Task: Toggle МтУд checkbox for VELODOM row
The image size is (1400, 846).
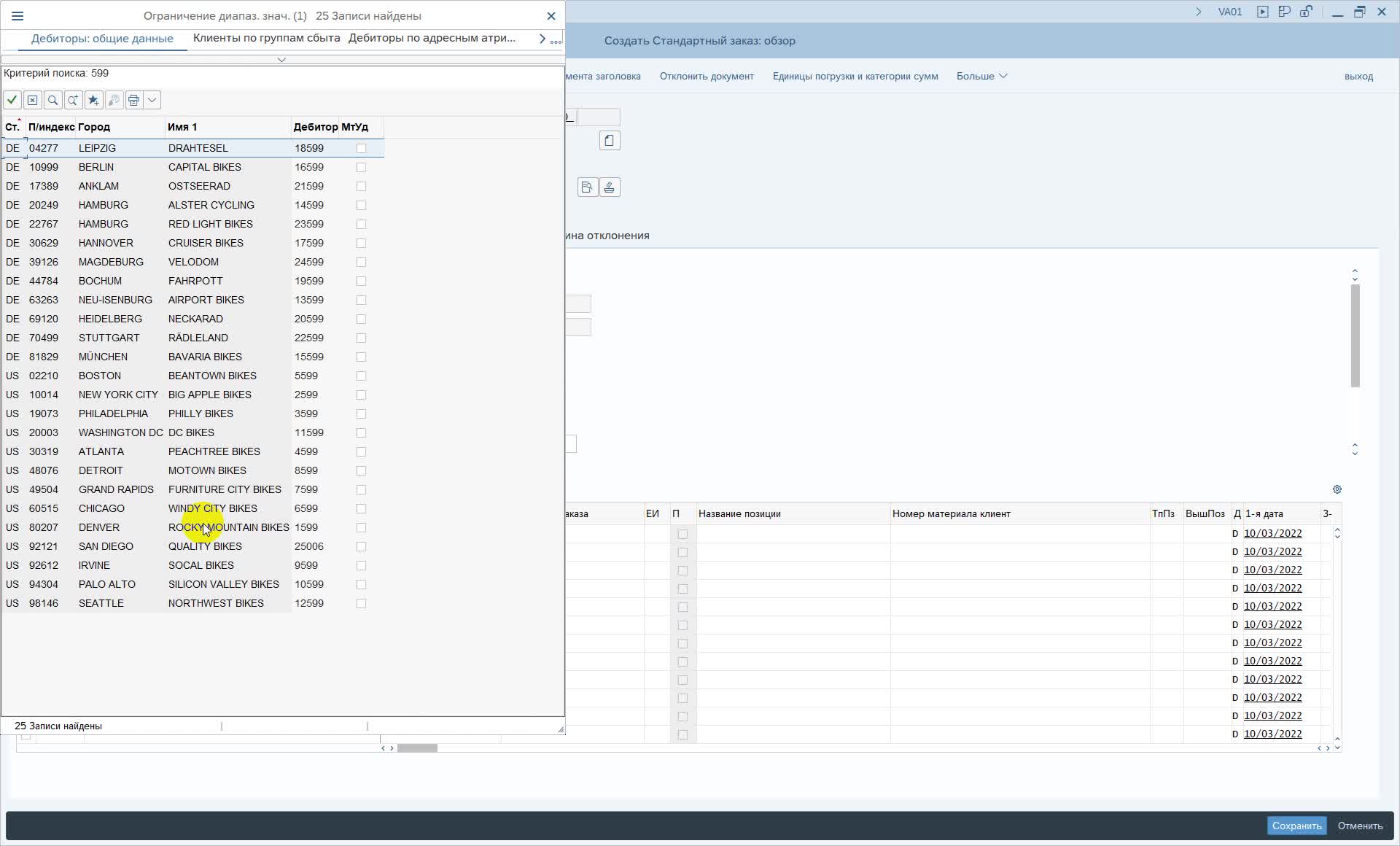Action: coord(361,262)
